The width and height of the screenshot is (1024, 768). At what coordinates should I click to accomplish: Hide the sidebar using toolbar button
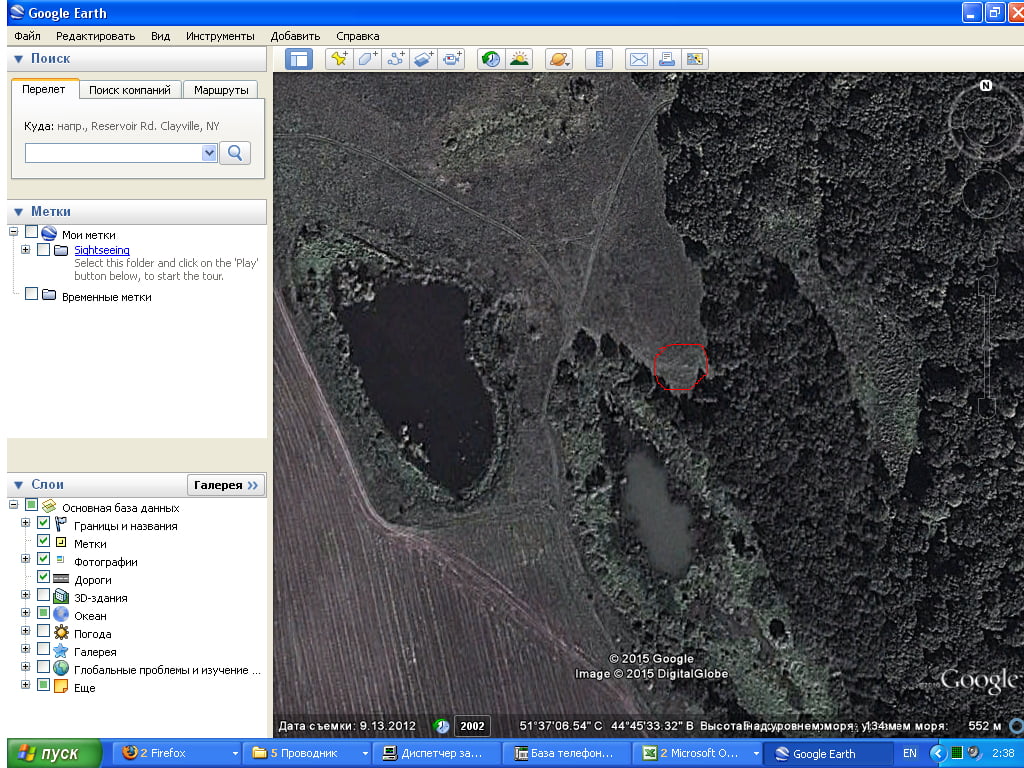[298, 59]
